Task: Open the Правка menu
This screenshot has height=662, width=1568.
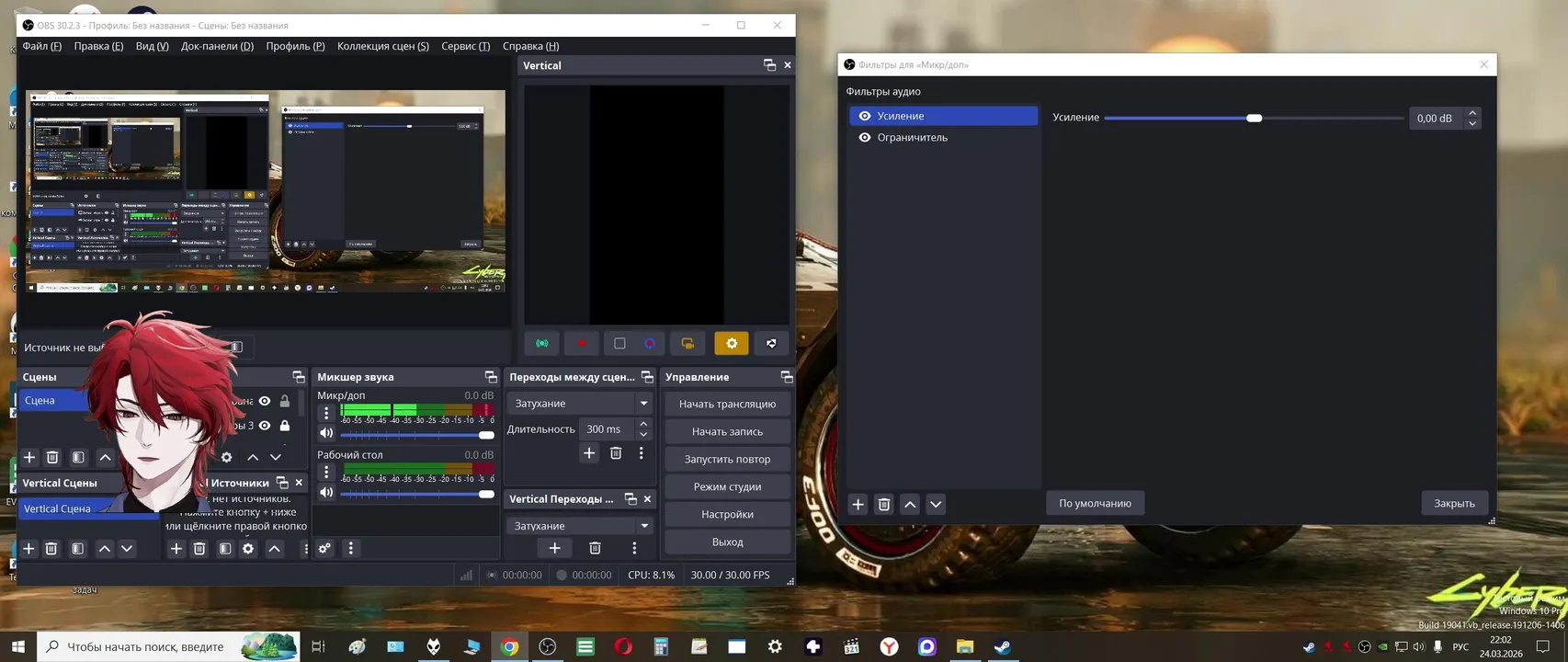Action: point(98,46)
